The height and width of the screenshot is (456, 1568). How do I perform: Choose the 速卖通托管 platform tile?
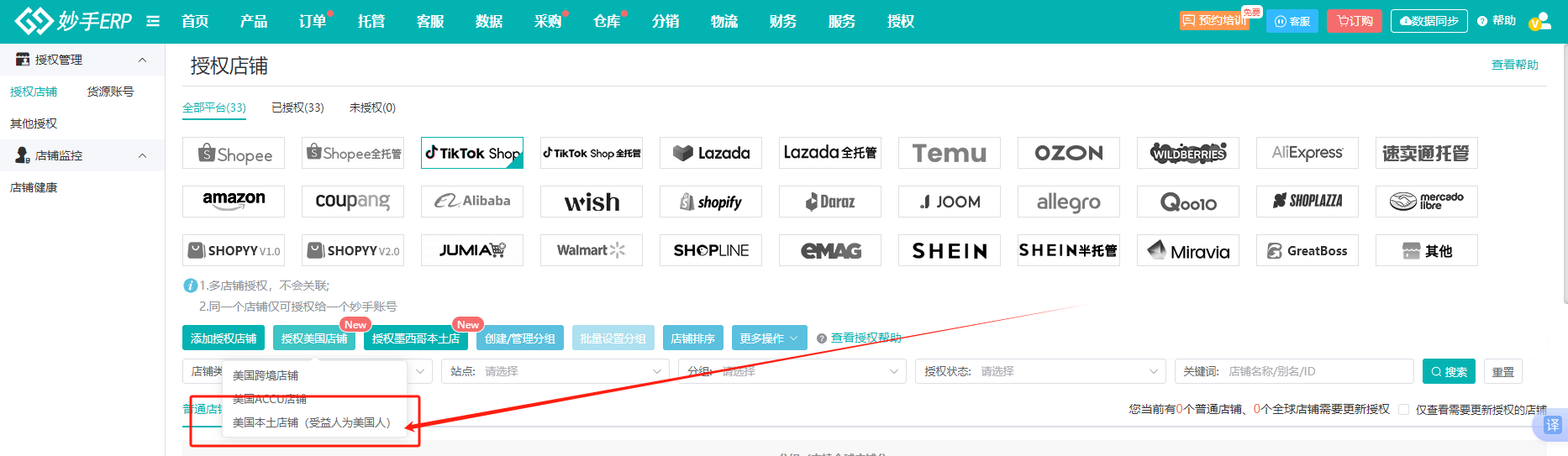1427,153
